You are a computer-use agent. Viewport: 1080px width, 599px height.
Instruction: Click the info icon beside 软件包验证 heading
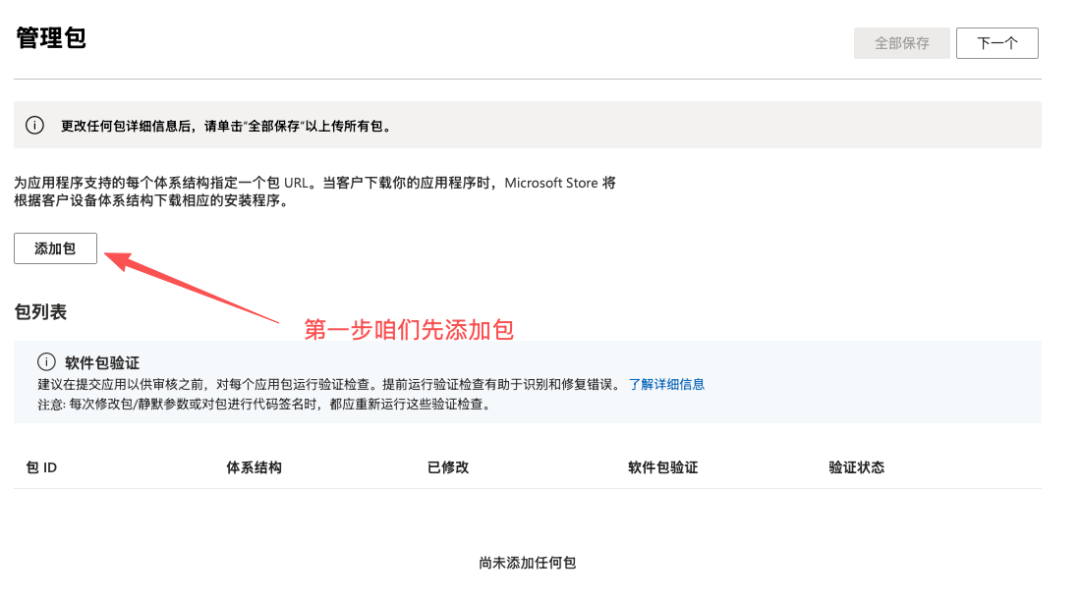tap(46, 361)
